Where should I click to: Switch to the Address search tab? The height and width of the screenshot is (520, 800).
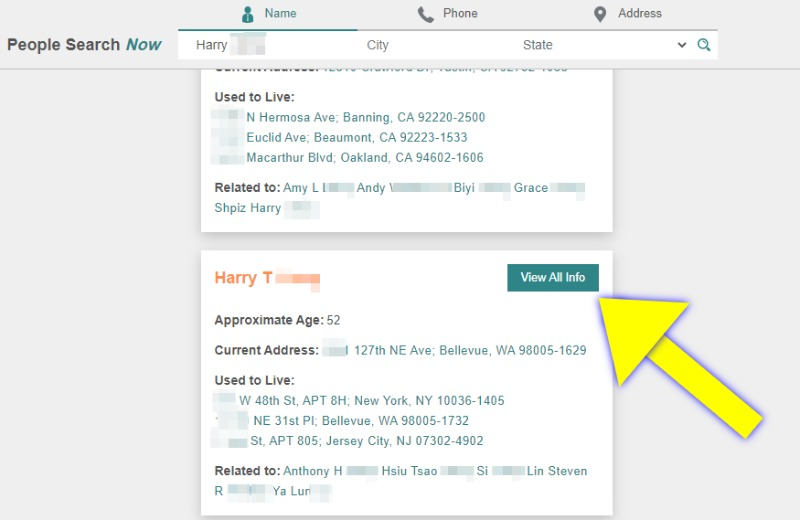[628, 14]
